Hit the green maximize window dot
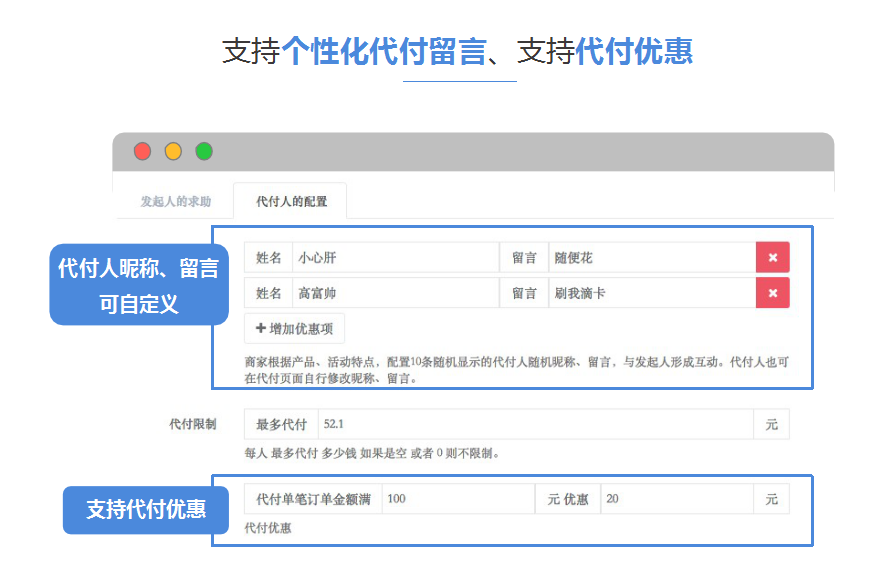Screen dimensions: 871x566 click(204, 151)
